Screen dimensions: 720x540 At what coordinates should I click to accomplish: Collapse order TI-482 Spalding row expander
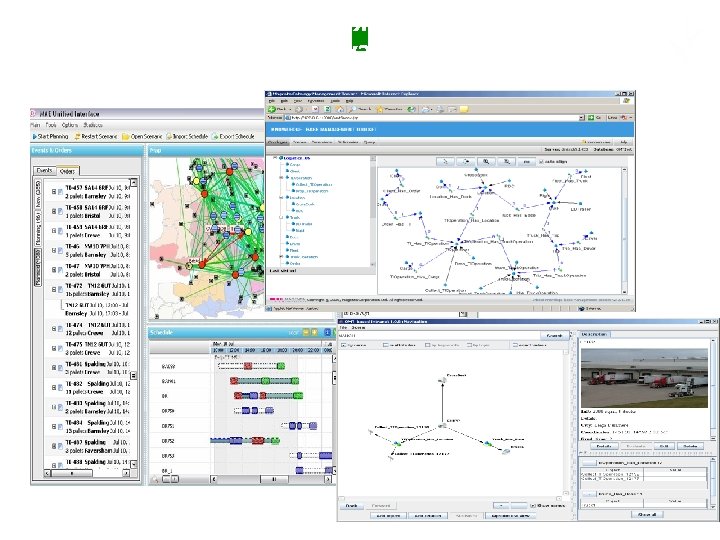(54, 388)
